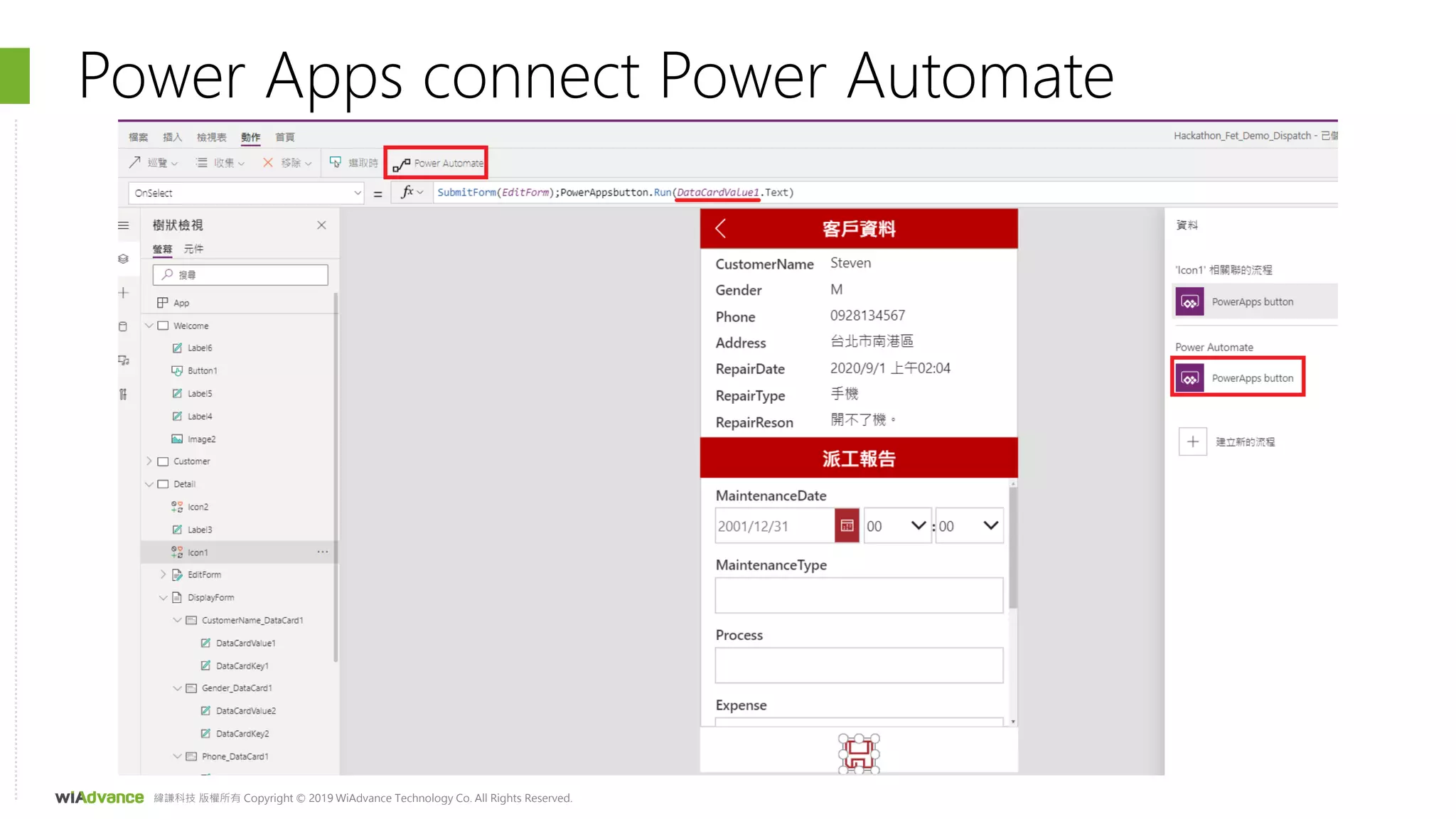Open the 移除 dropdown in toolbar
This screenshot has height=819, width=1456.
pos(287,163)
